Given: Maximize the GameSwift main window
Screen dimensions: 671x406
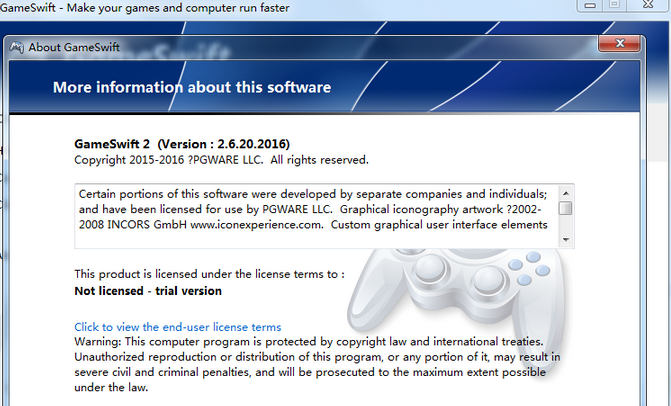Looking at the screenshot, I should click(615, 5).
